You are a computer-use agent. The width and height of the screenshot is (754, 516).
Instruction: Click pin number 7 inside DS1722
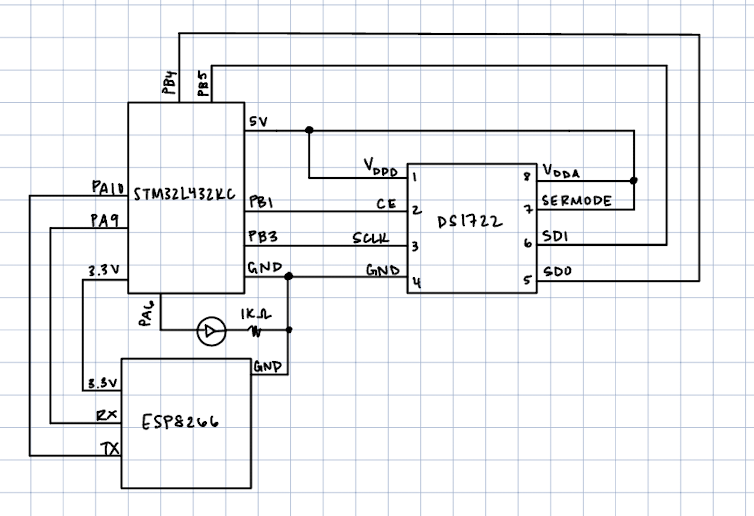click(x=528, y=210)
